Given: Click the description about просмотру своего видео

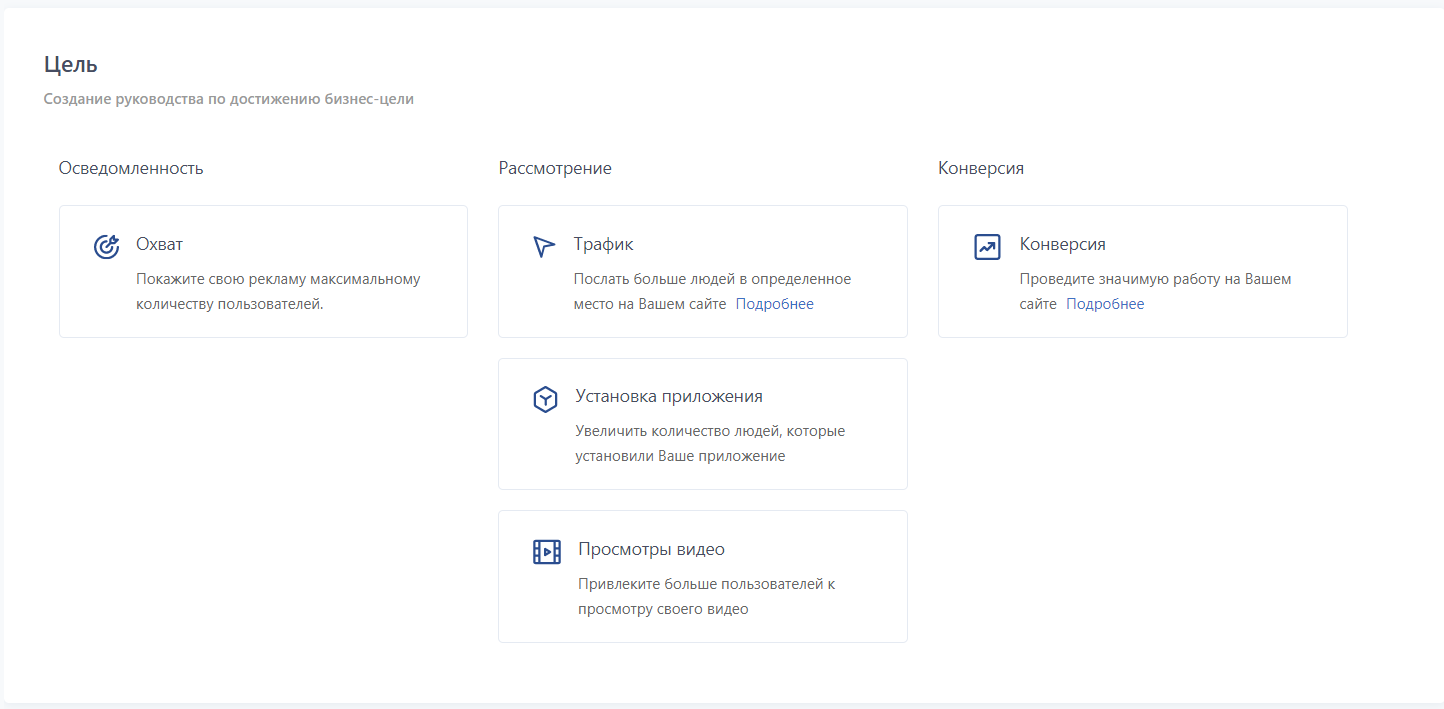Looking at the screenshot, I should pos(705,596).
